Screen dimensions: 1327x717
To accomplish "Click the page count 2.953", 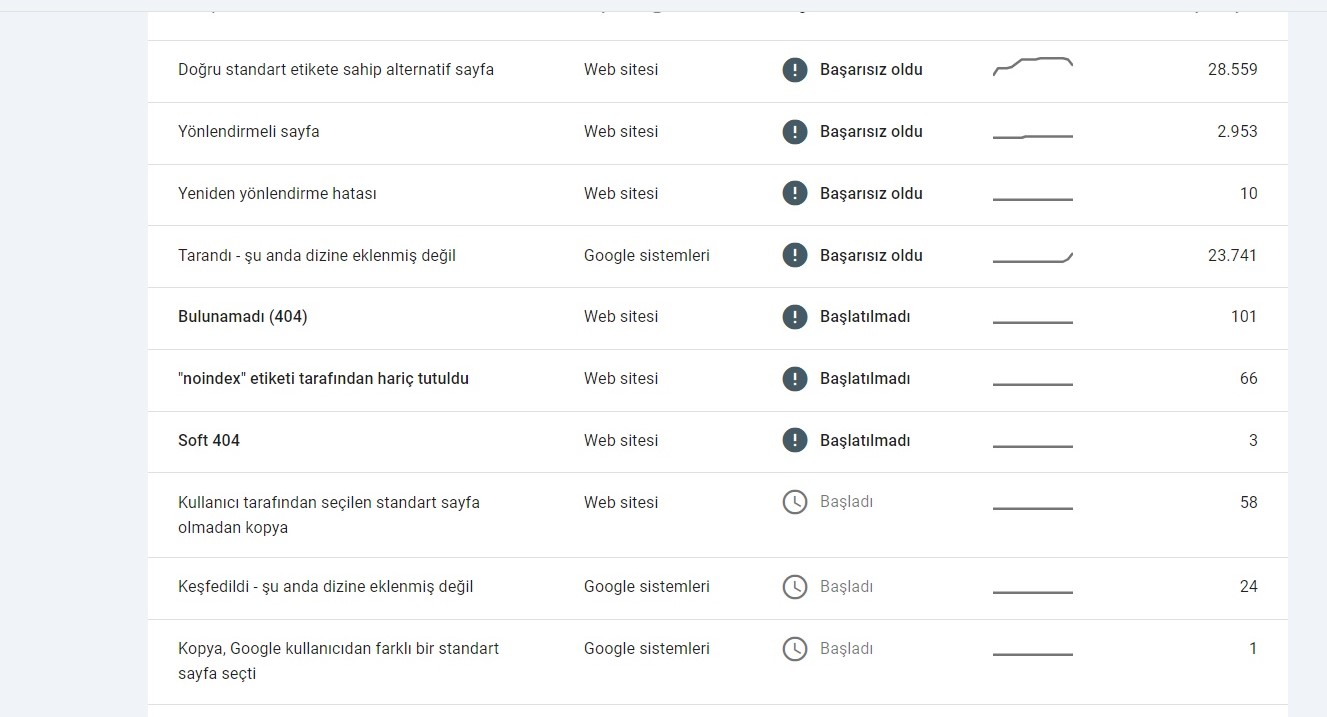I will pos(1237,132).
